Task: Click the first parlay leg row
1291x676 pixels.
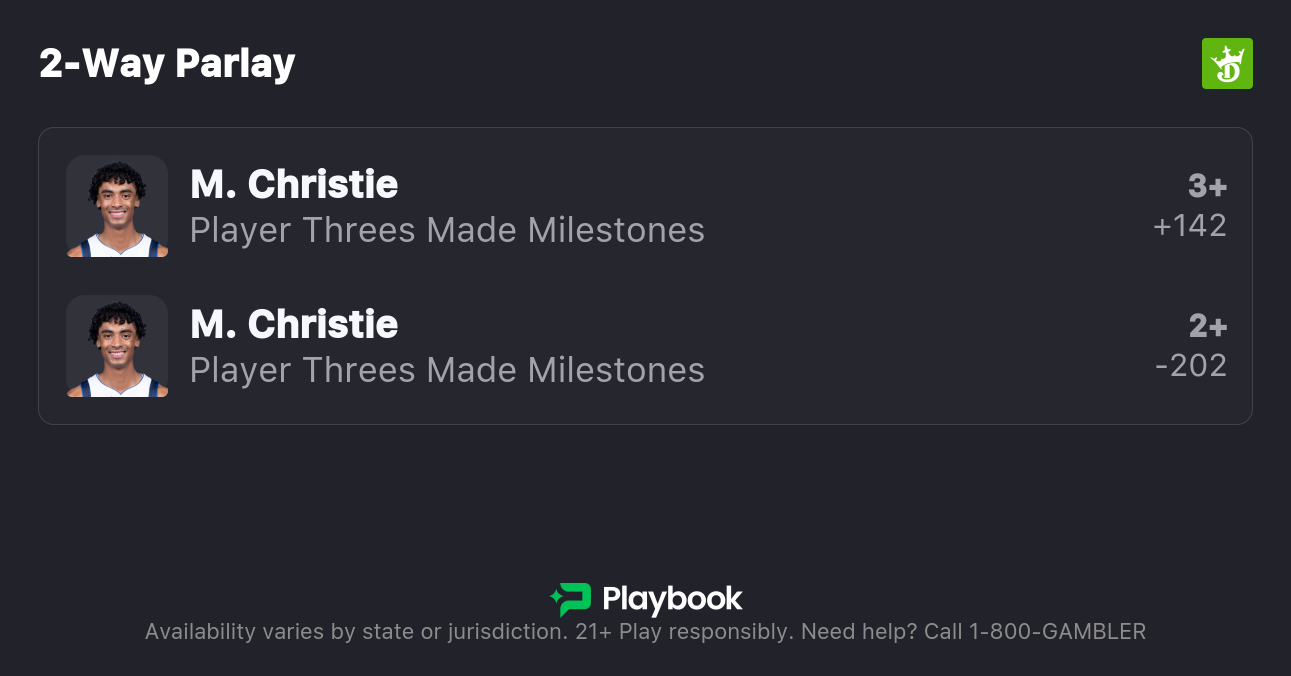Action: (x=900, y=206)
